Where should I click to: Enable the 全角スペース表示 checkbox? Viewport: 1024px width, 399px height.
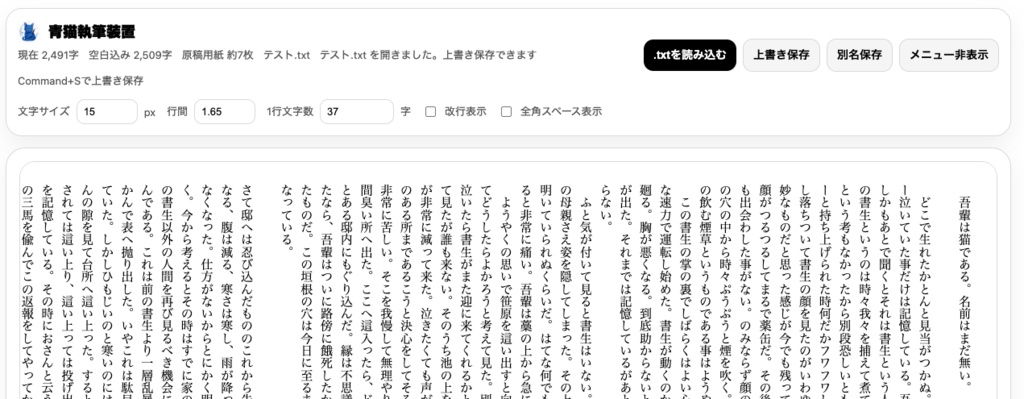coord(506,112)
